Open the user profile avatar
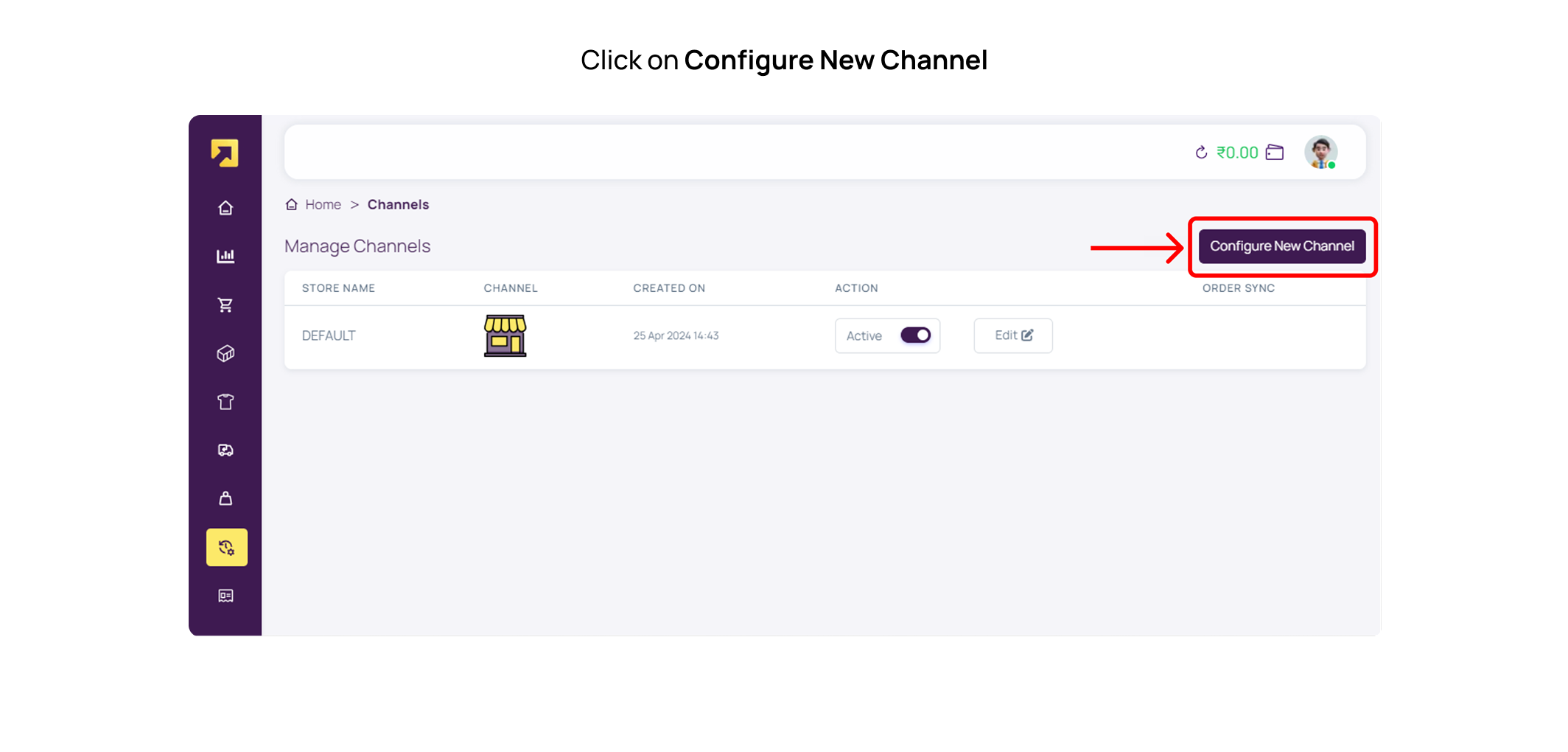The width and height of the screenshot is (1568, 752). (x=1320, y=152)
